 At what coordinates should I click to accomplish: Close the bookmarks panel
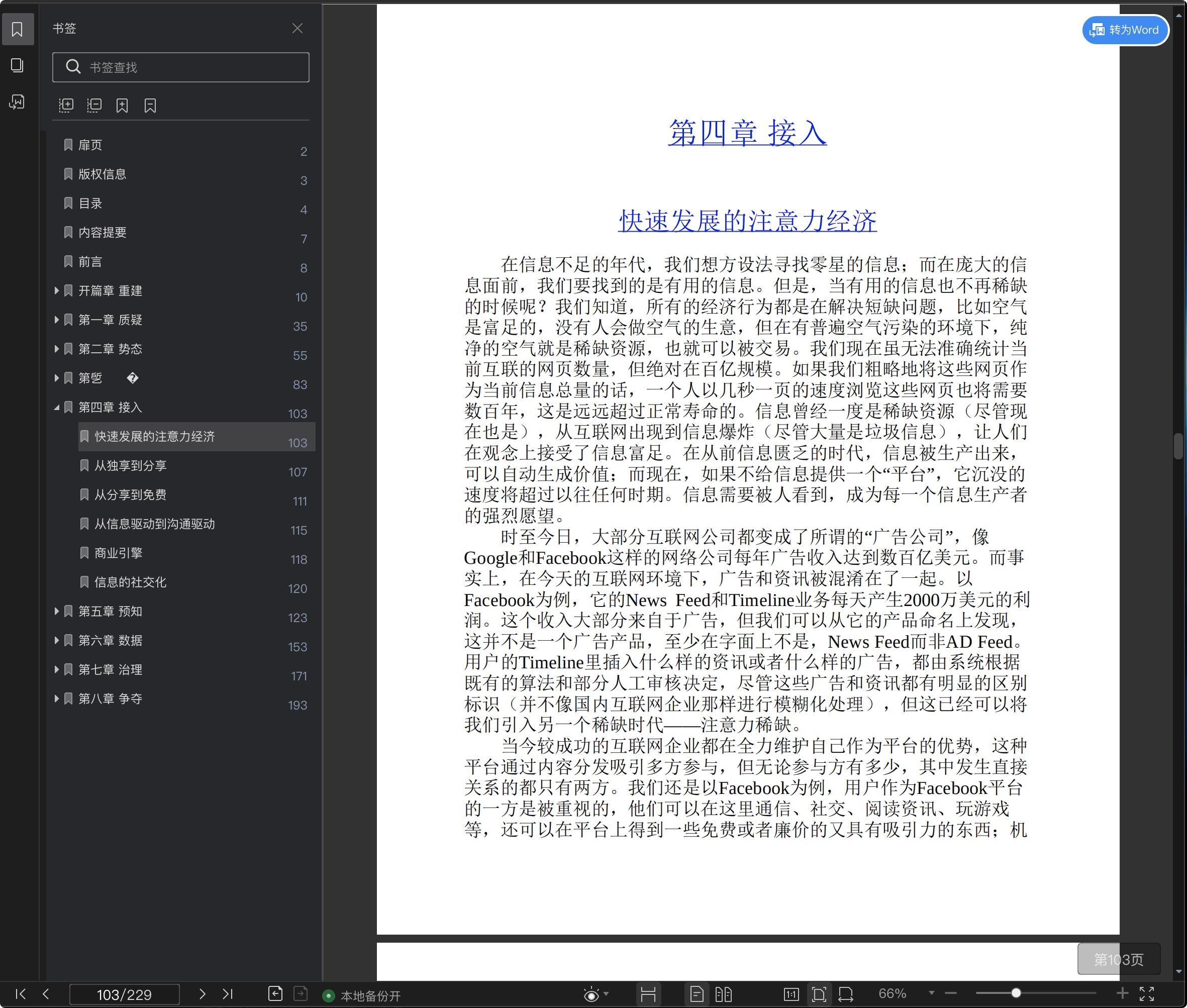click(x=297, y=28)
